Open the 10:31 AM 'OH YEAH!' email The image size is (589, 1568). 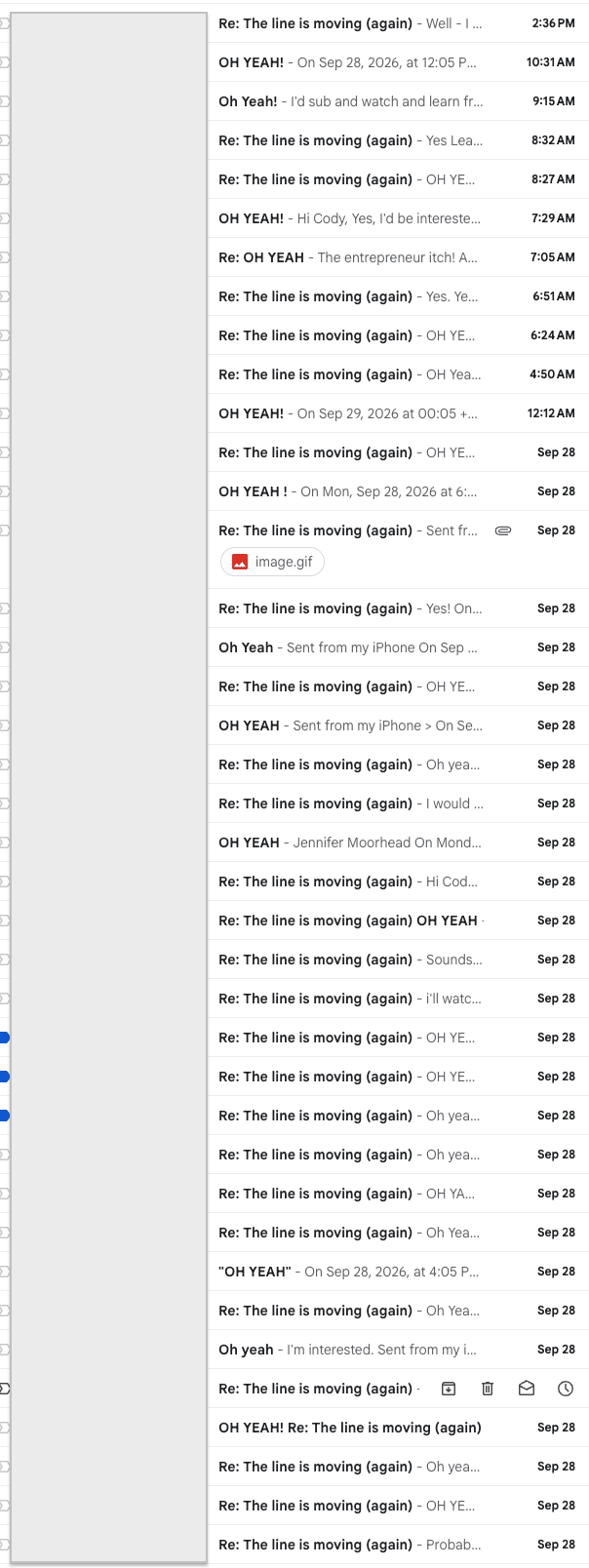398,62
